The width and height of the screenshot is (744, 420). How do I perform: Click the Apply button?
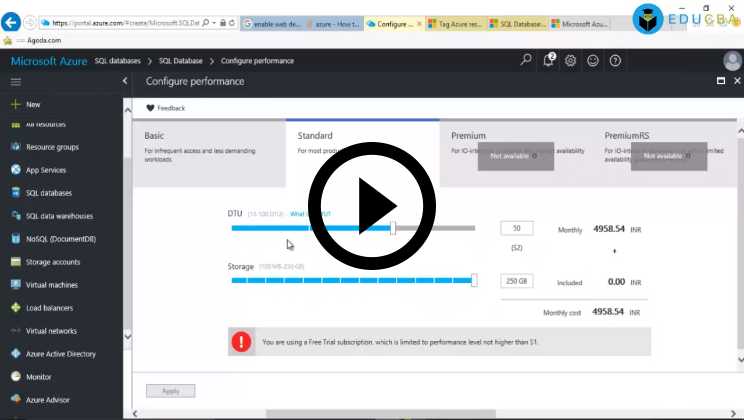tap(170, 391)
